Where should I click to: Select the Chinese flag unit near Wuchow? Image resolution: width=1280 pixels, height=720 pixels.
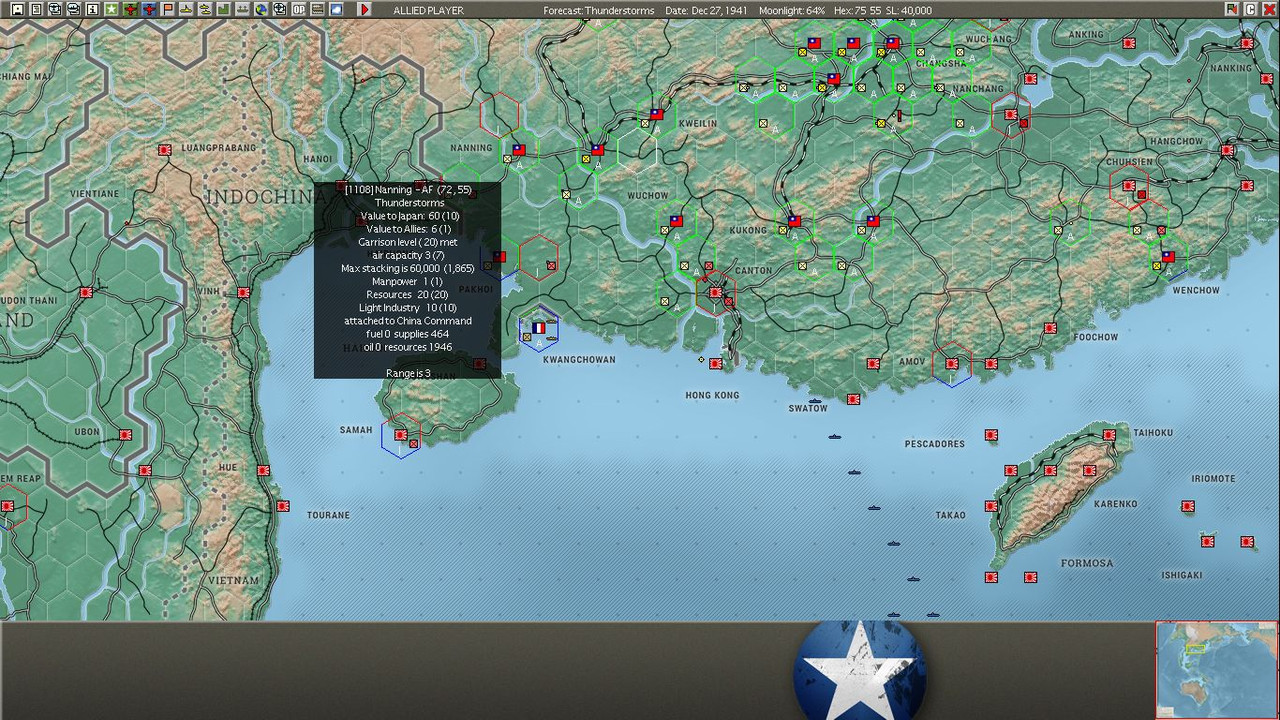coord(676,221)
